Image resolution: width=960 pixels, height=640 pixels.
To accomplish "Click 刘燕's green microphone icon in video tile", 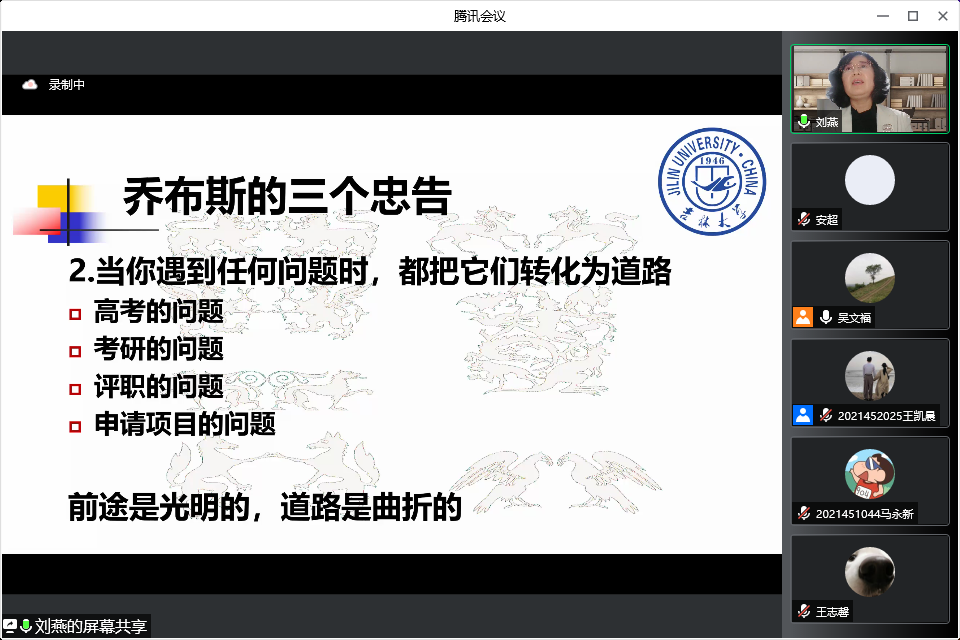I will [x=804, y=122].
